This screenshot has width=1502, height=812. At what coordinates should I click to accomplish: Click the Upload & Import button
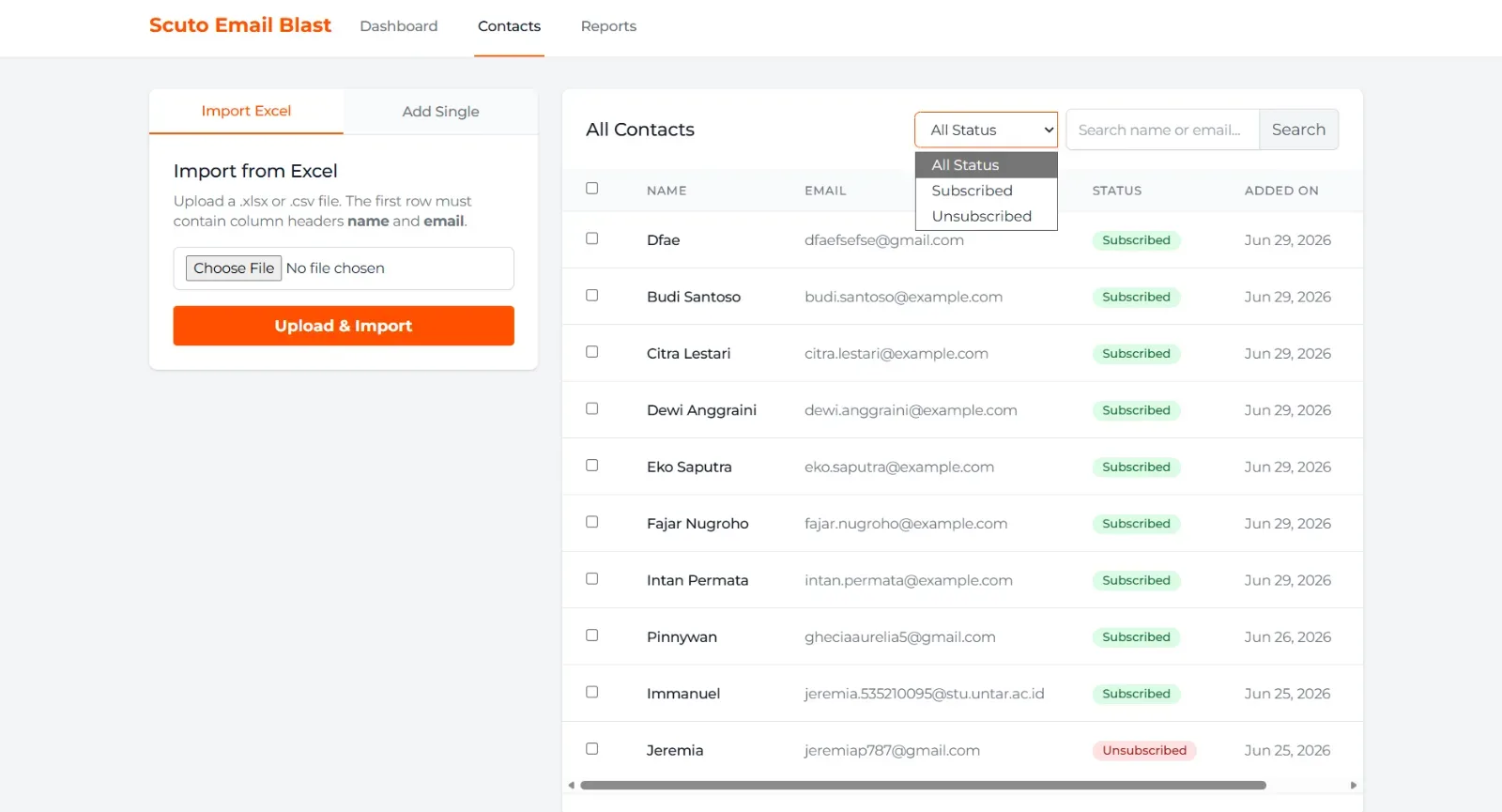point(344,326)
